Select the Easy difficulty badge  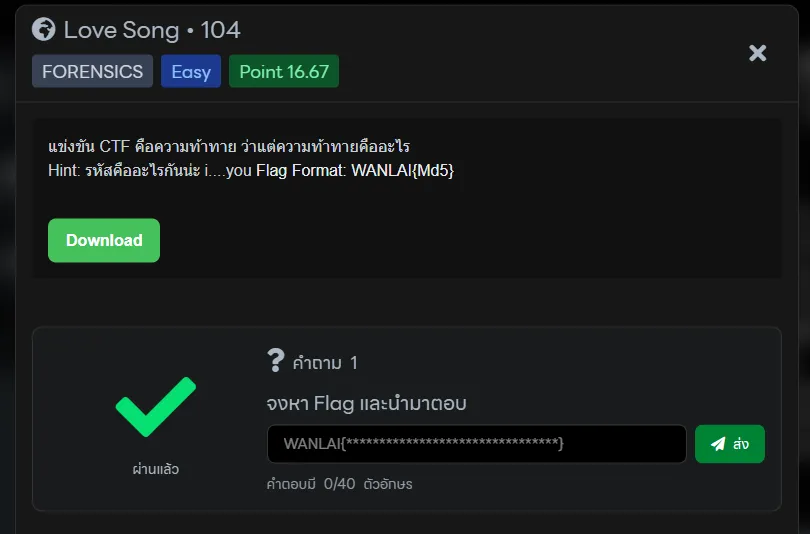pyautogui.click(x=191, y=72)
